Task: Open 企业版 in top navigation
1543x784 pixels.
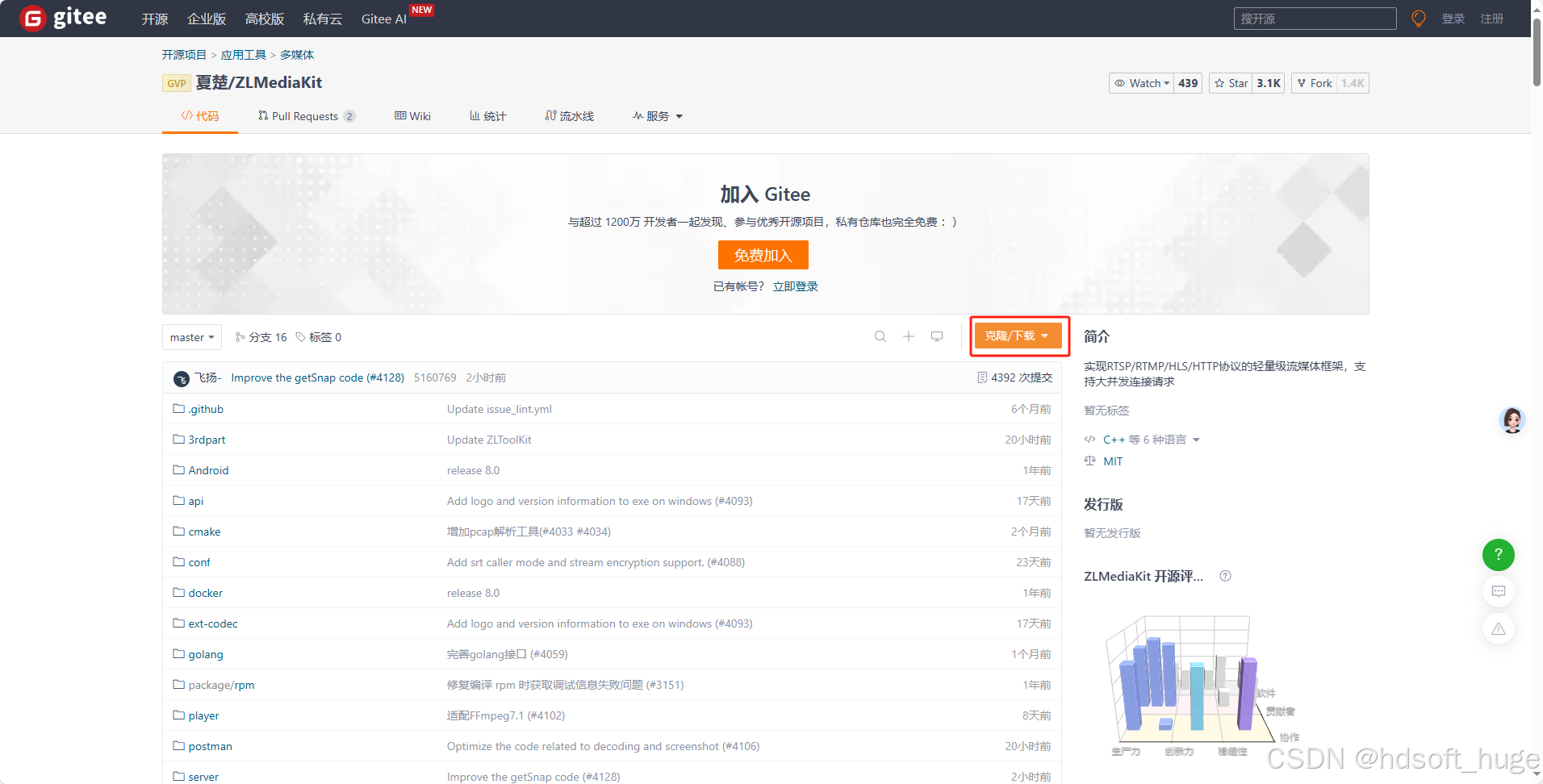Action: coord(207,19)
